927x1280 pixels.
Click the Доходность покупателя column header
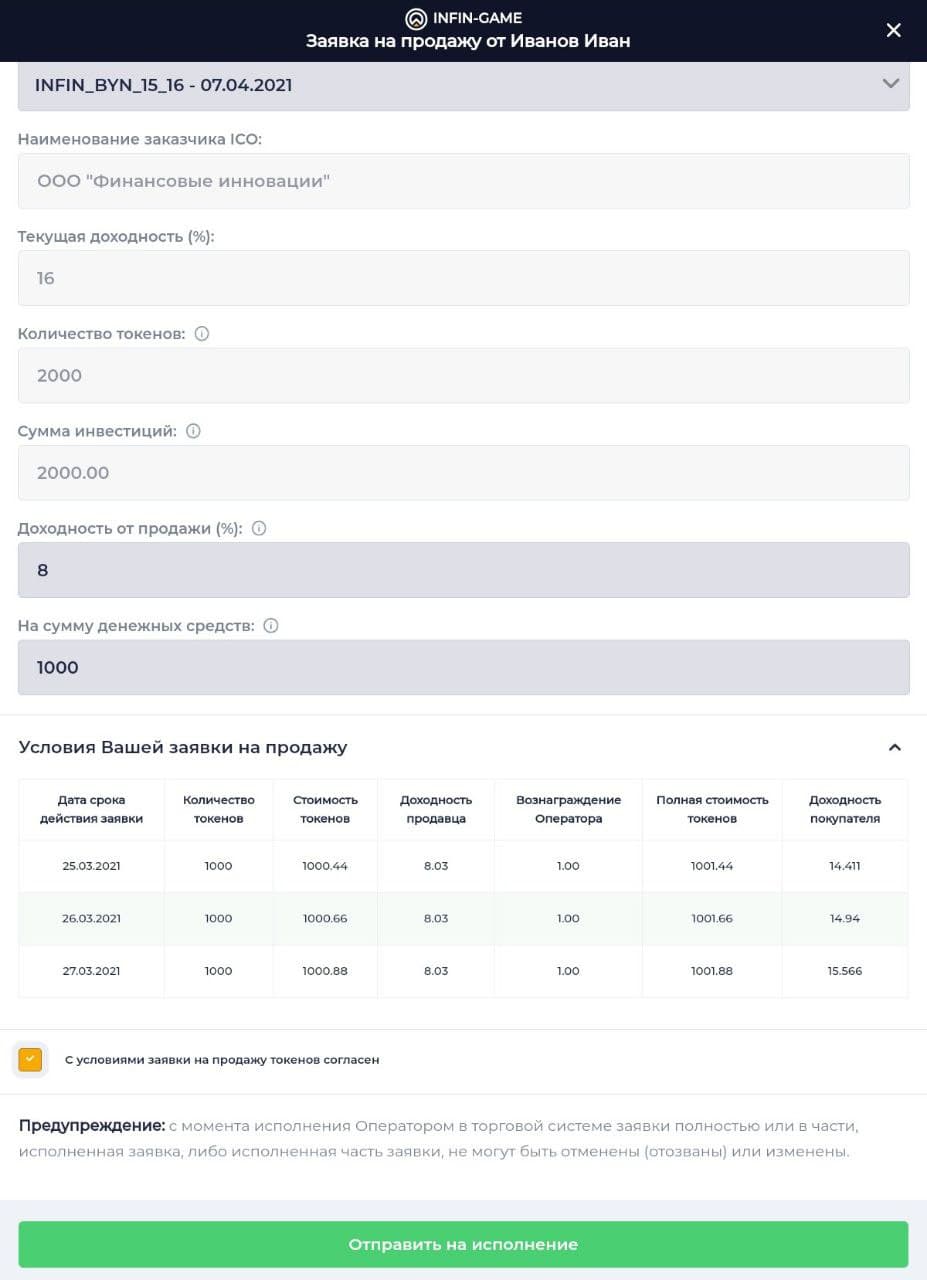[x=845, y=809]
